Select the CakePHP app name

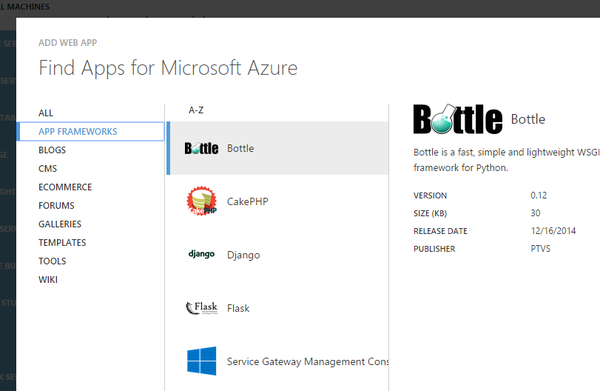point(248,202)
